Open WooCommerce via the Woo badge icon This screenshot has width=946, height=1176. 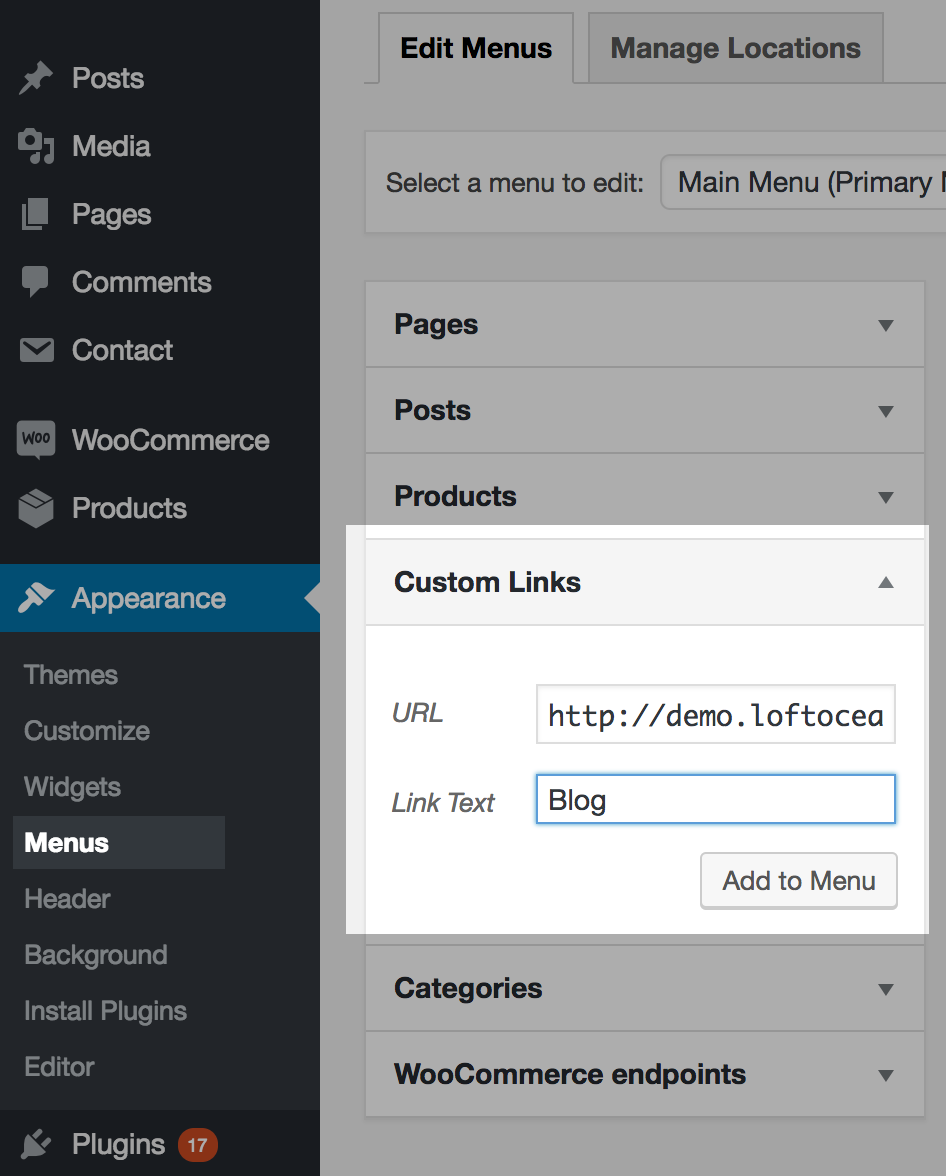click(36, 440)
